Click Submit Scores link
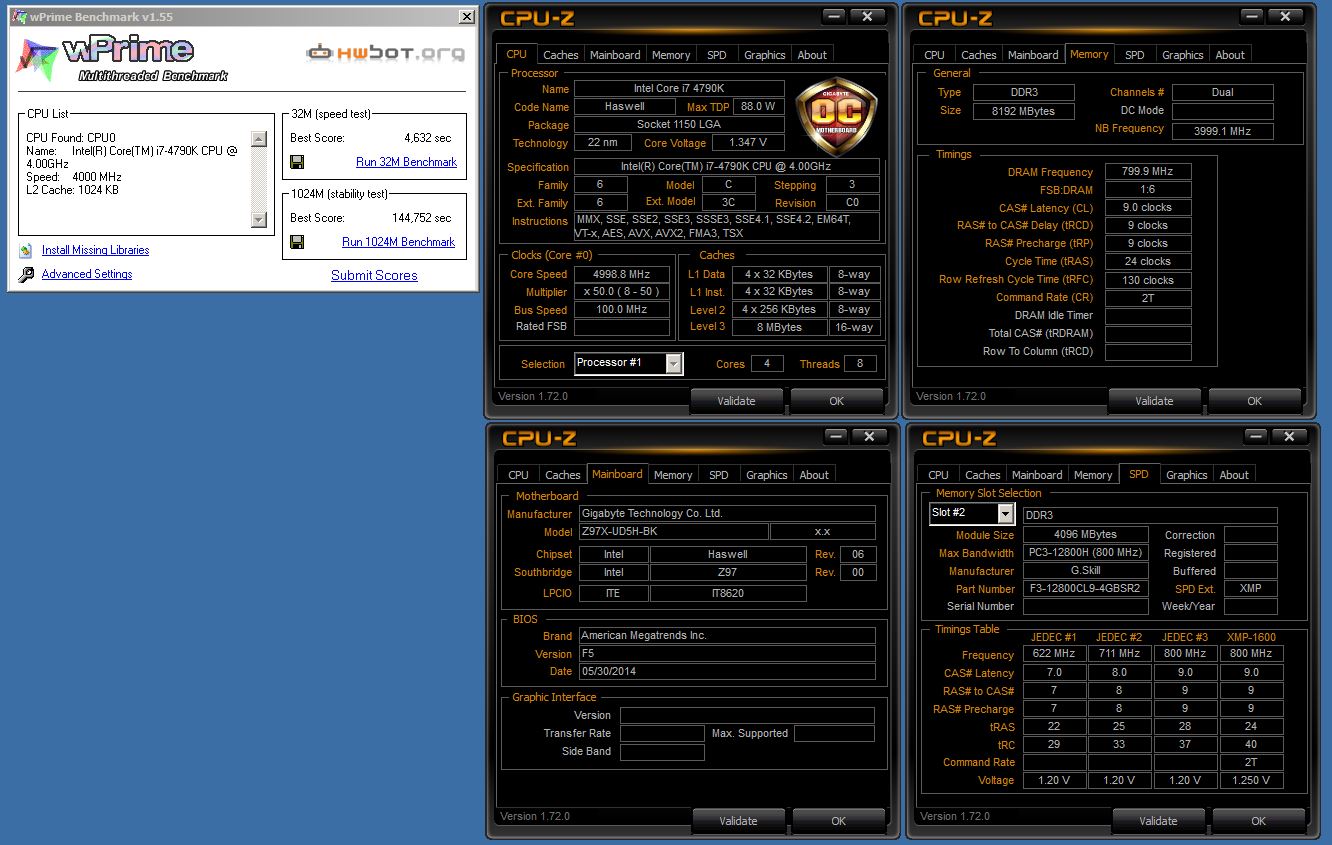1332x845 pixels. (374, 276)
